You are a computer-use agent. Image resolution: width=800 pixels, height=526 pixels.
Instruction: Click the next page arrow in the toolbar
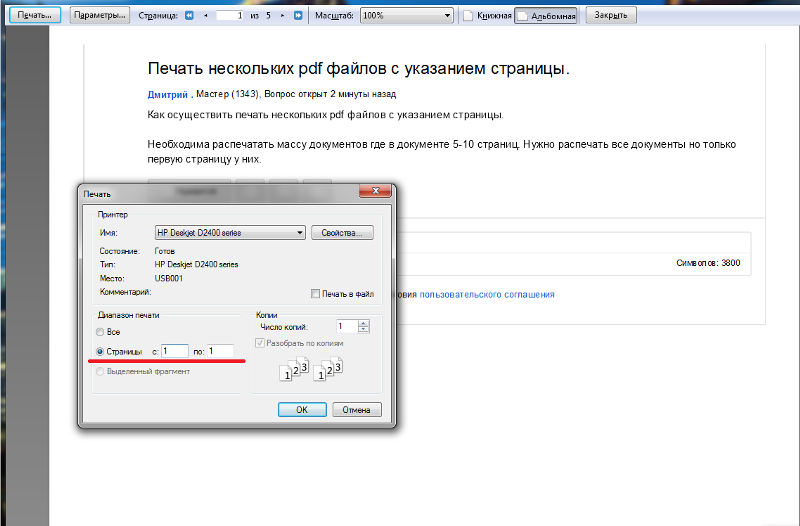tap(281, 16)
